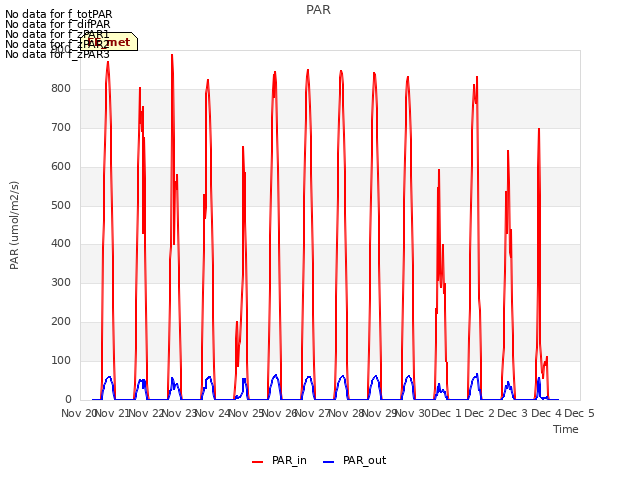
Task: Click the 600 y-axis tick label
Action: (x=61, y=167)
